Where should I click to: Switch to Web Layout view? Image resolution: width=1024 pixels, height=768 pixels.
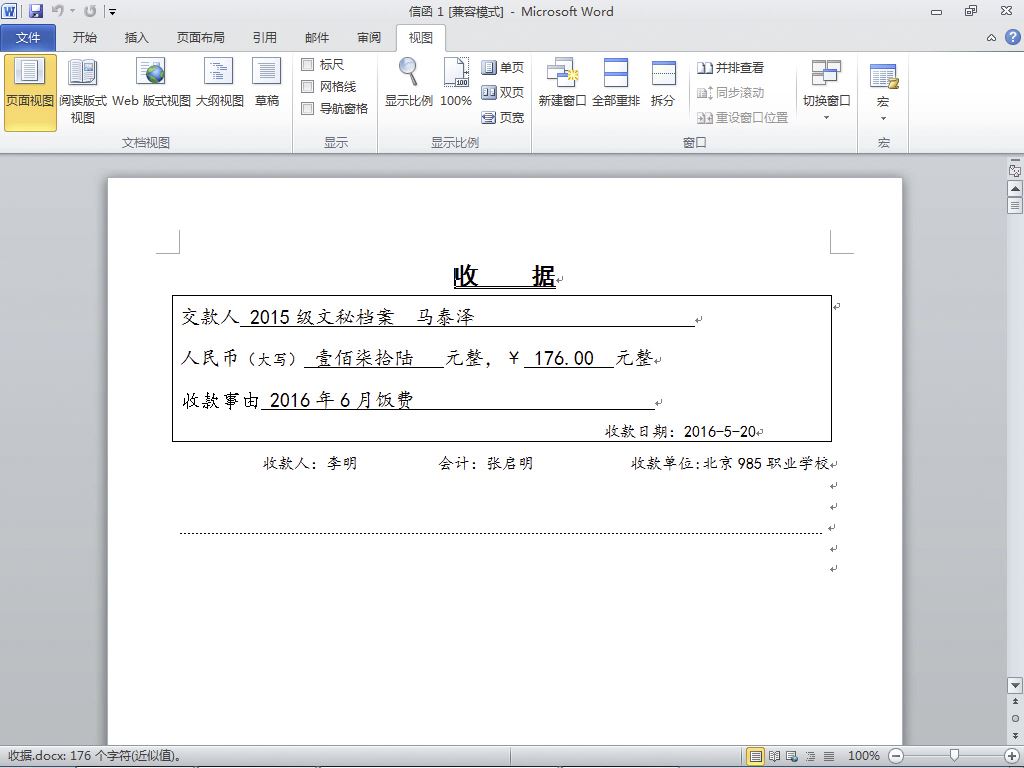point(151,84)
